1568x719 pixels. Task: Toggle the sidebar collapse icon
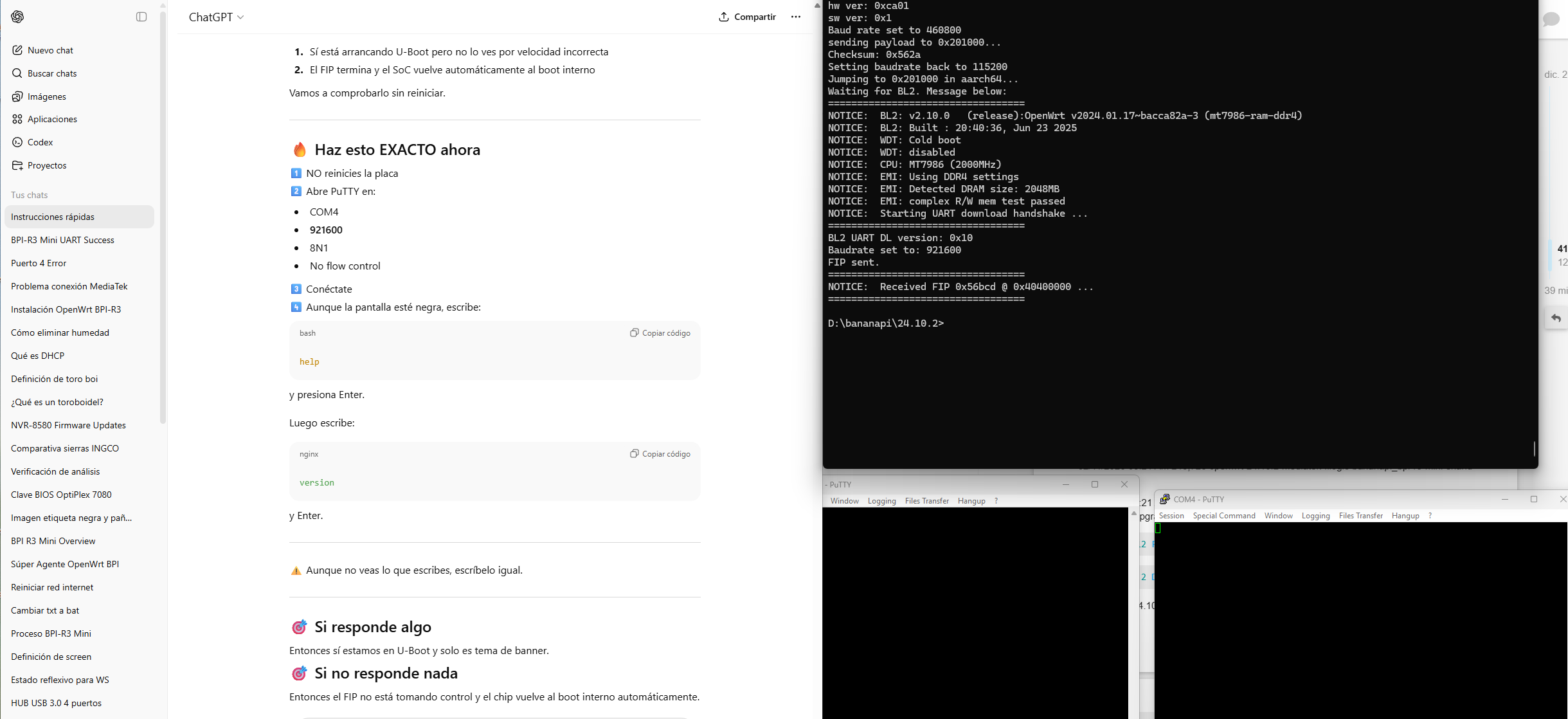[141, 17]
